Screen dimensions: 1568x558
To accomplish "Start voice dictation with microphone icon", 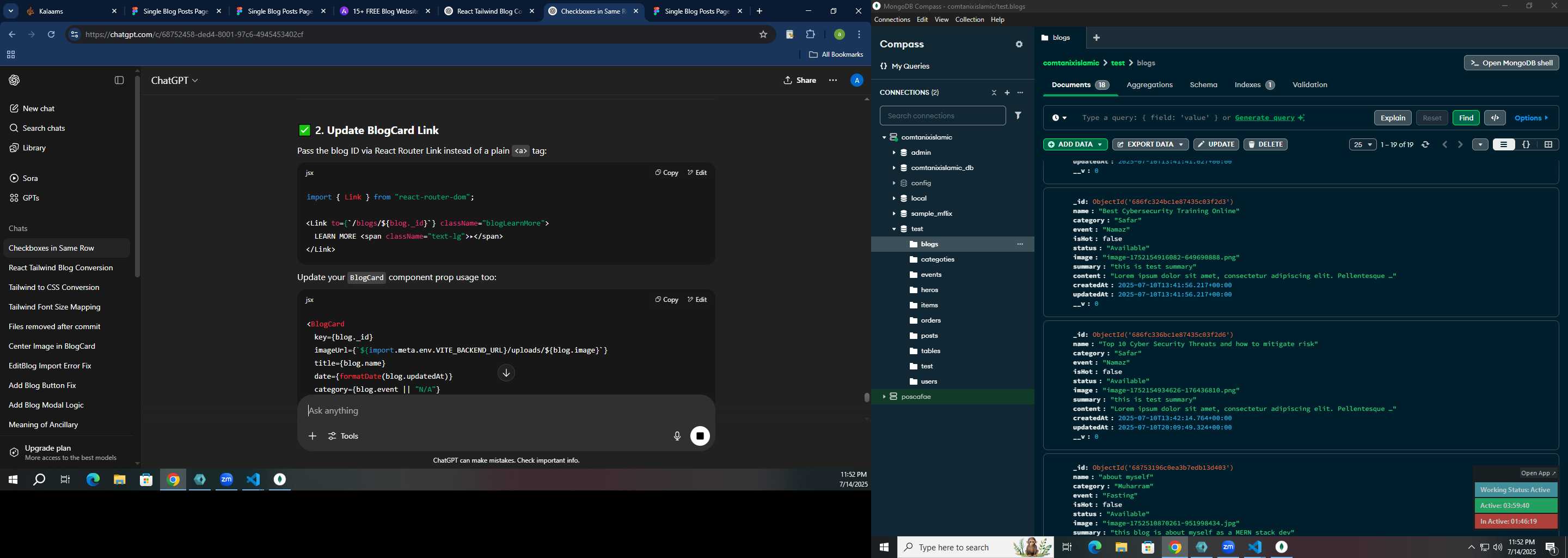I will coord(677,436).
